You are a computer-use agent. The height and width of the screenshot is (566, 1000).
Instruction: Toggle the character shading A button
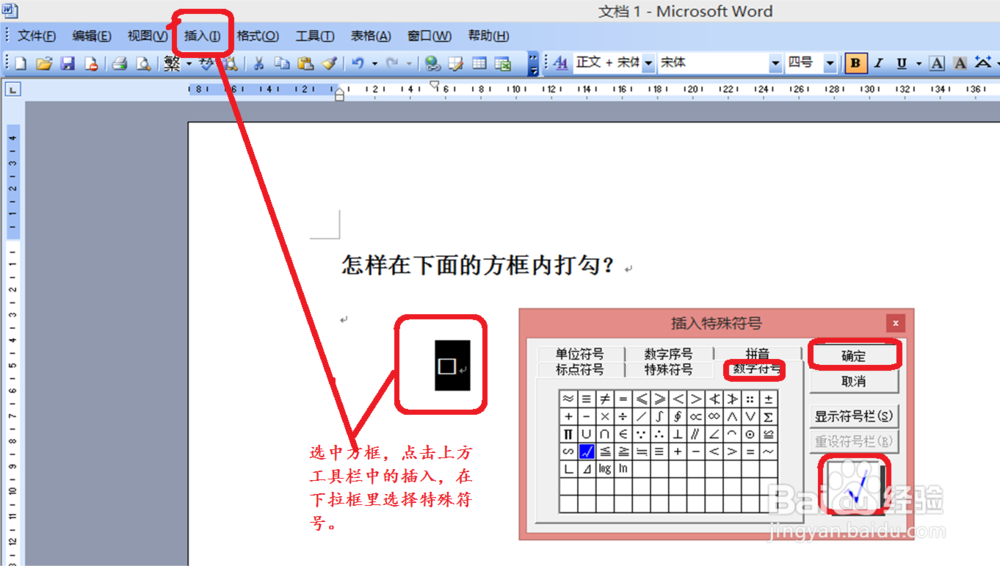pyautogui.click(x=959, y=63)
